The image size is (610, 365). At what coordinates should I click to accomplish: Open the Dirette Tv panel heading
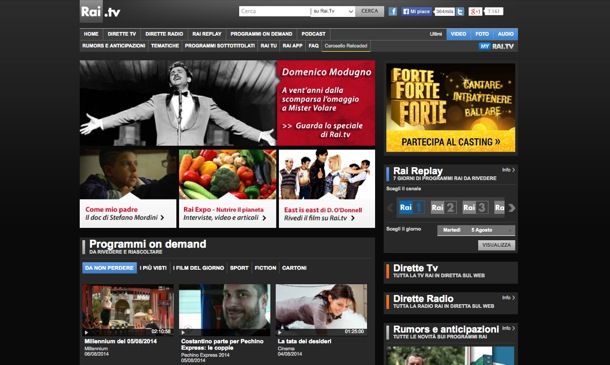pyautogui.click(x=415, y=268)
